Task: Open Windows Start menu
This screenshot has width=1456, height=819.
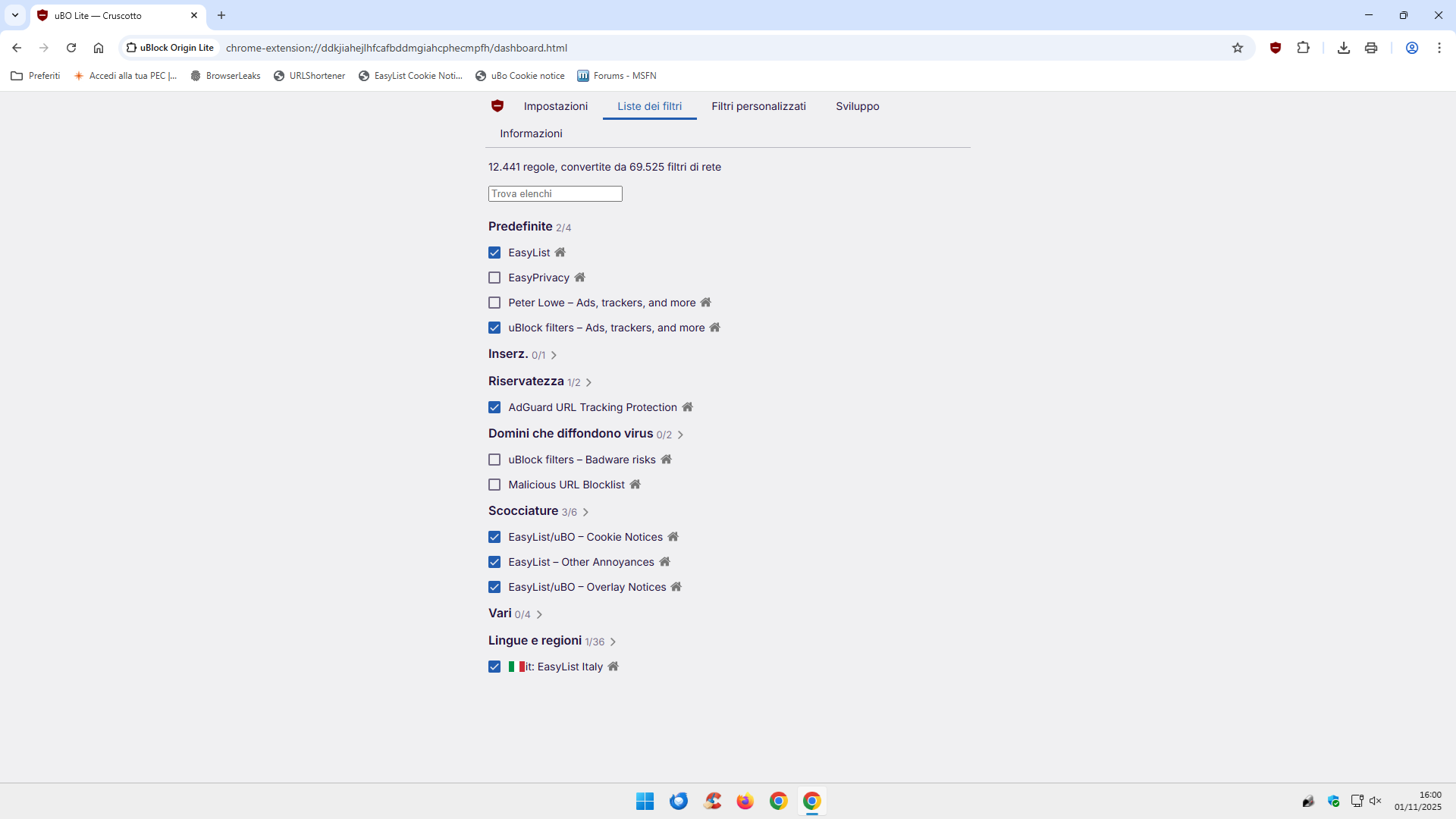Action: [x=645, y=801]
